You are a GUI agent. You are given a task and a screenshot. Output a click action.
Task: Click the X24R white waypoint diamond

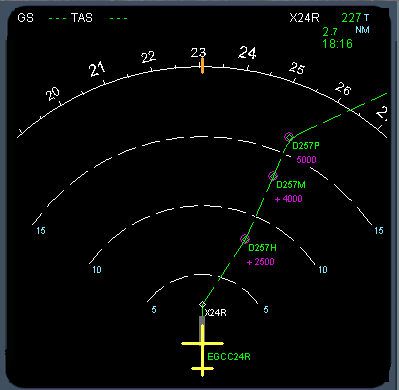click(x=202, y=304)
